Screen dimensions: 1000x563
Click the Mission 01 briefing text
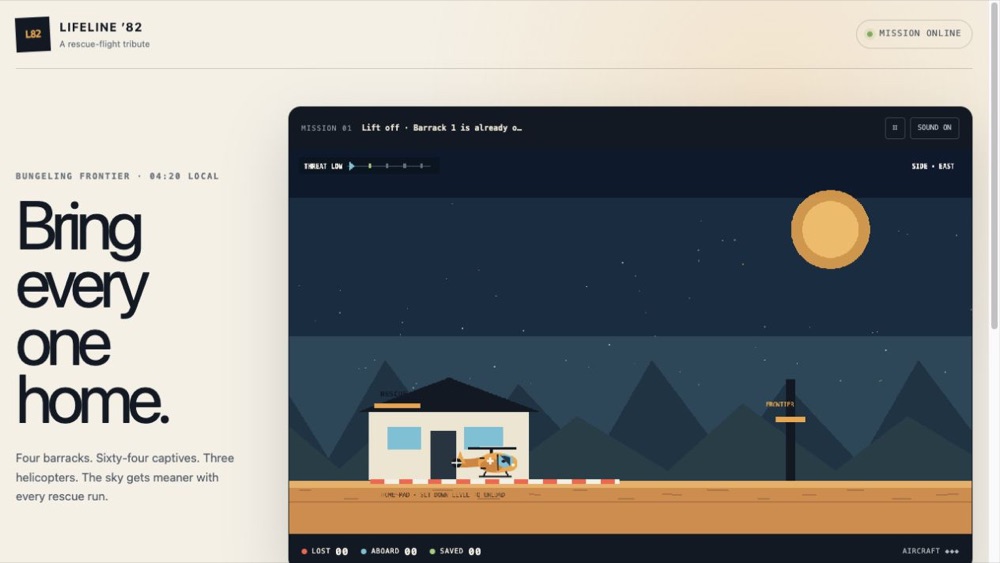click(441, 128)
